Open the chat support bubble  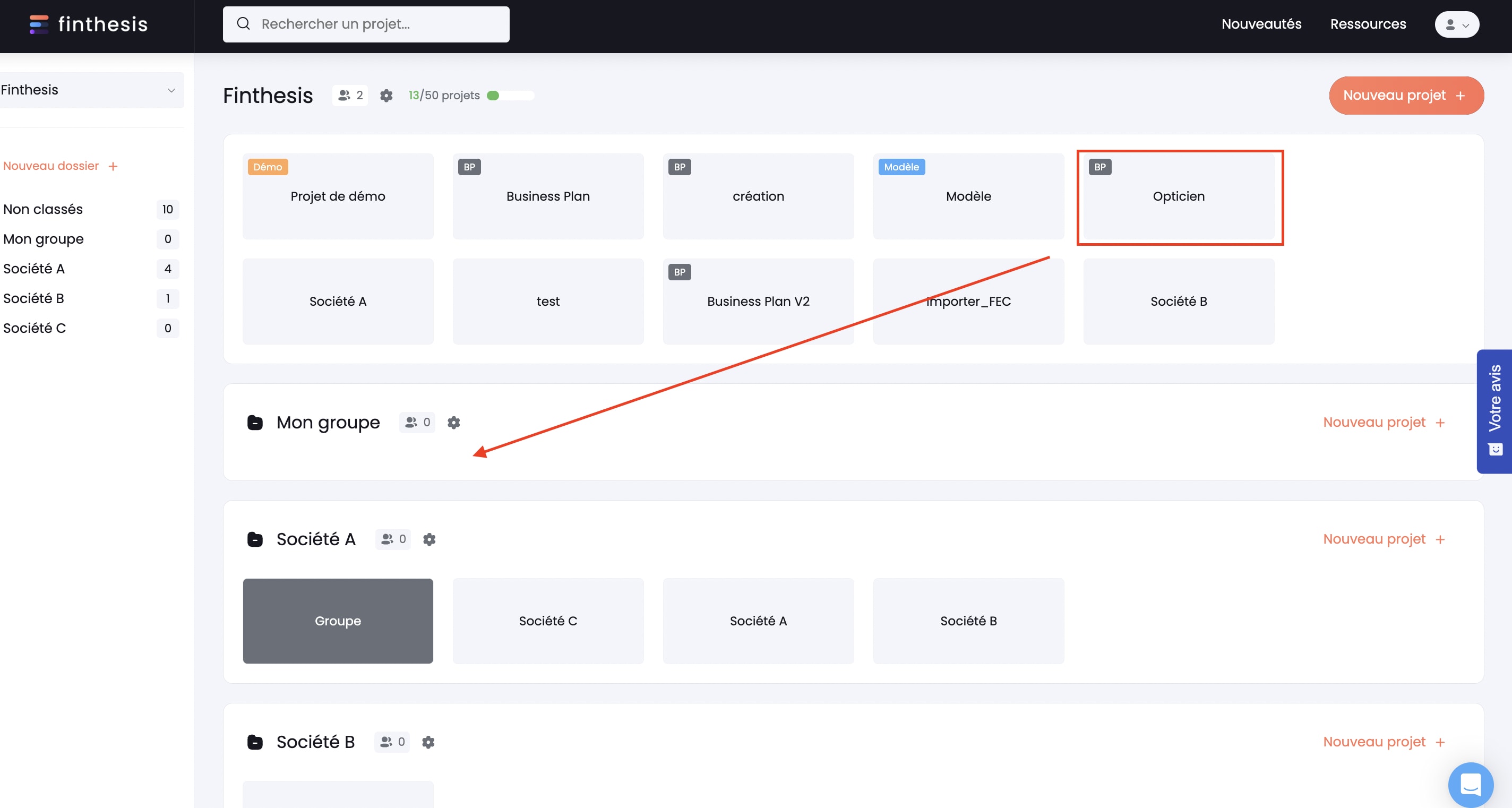point(1471,785)
